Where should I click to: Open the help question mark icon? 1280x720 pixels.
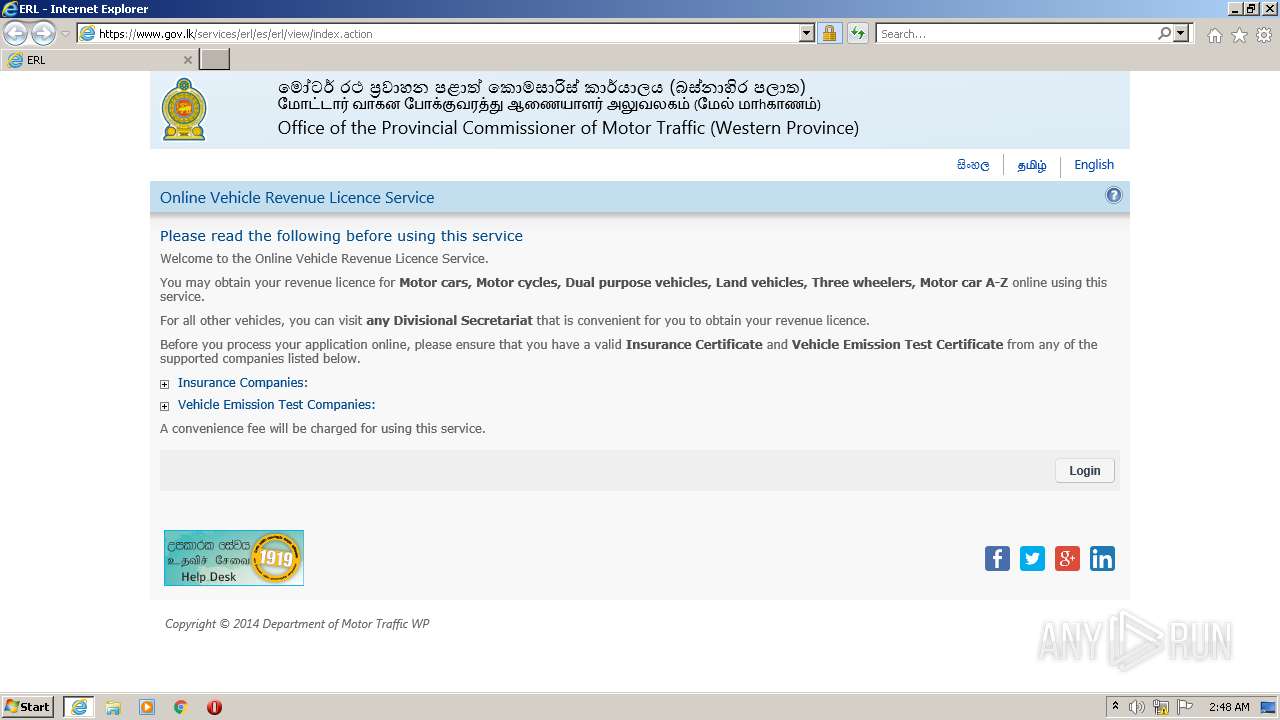tap(1113, 196)
